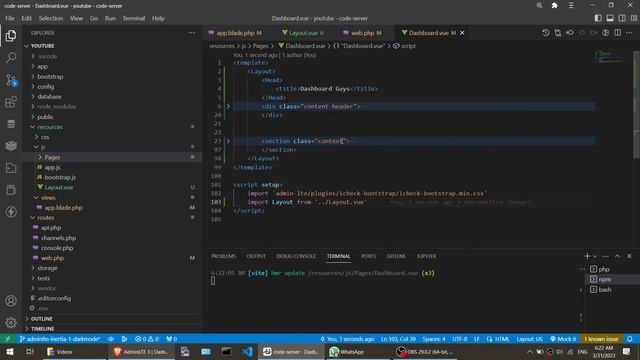The height and width of the screenshot is (360, 640).
Task: Open the Explorer view in activity bar
Action: (11, 36)
